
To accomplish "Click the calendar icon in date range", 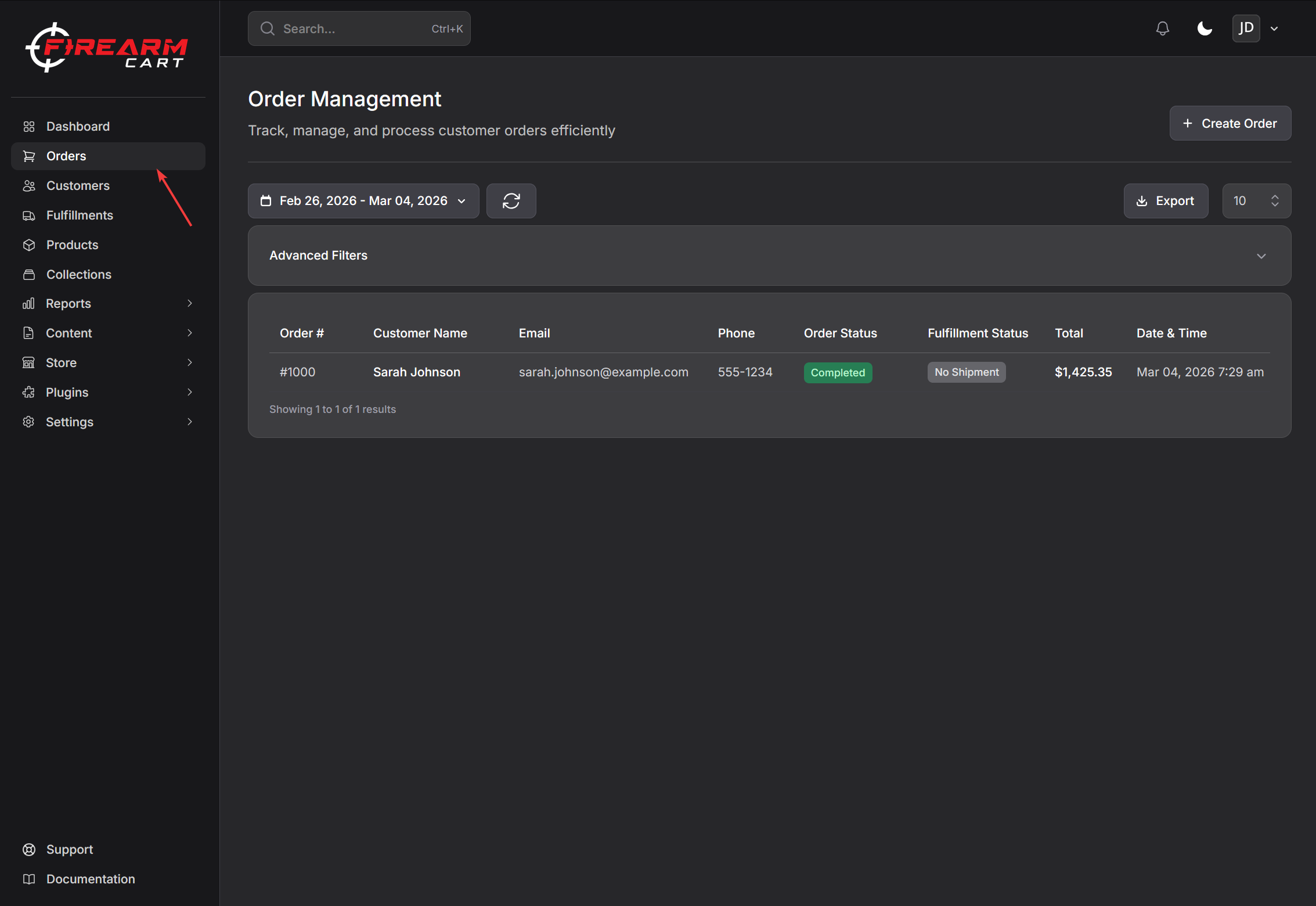I will (266, 201).
